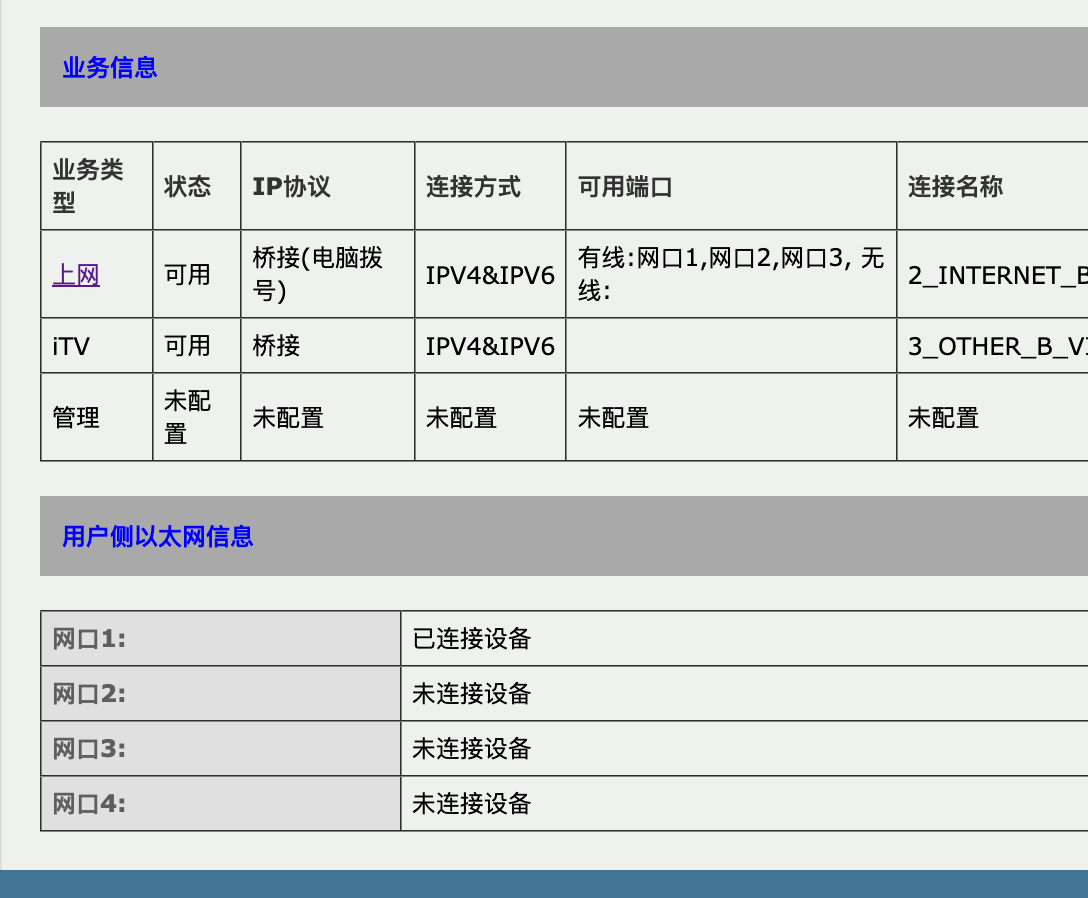Select the 网口4: label
Viewport: 1088px width, 898px height.
(89, 804)
